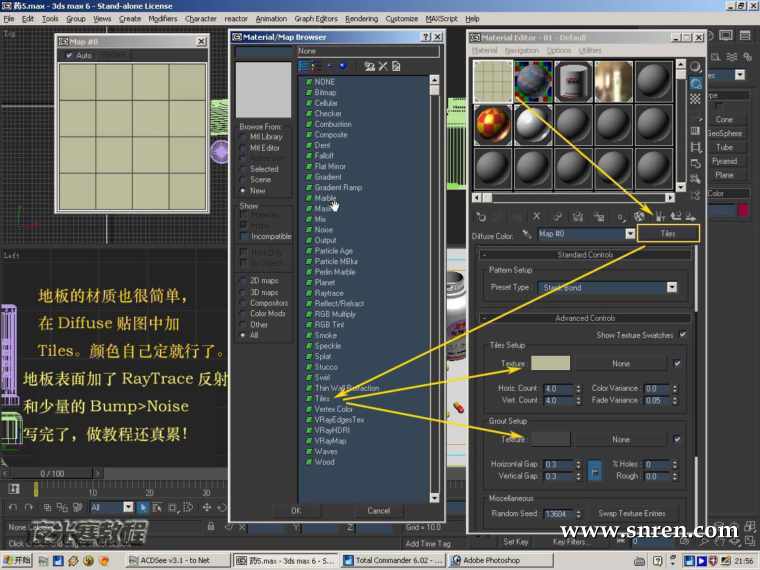Open the object category dropdown in command panel
760x570 pixels.
coord(740,75)
